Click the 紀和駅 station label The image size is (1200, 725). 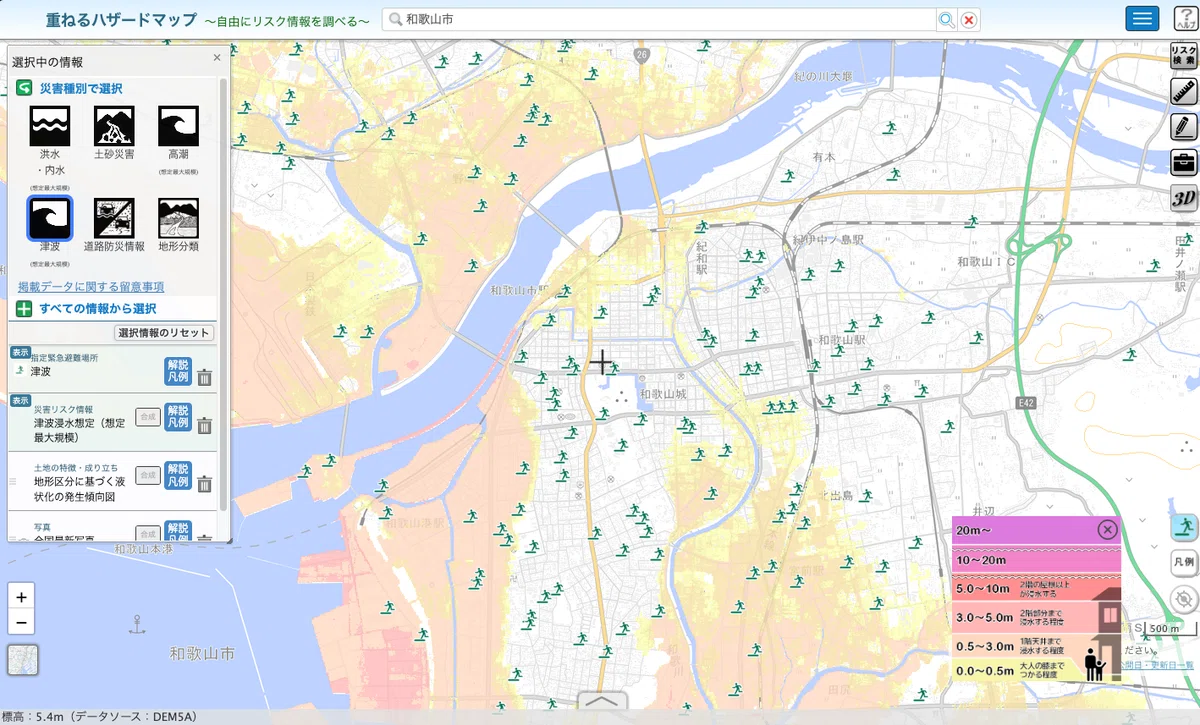701,257
